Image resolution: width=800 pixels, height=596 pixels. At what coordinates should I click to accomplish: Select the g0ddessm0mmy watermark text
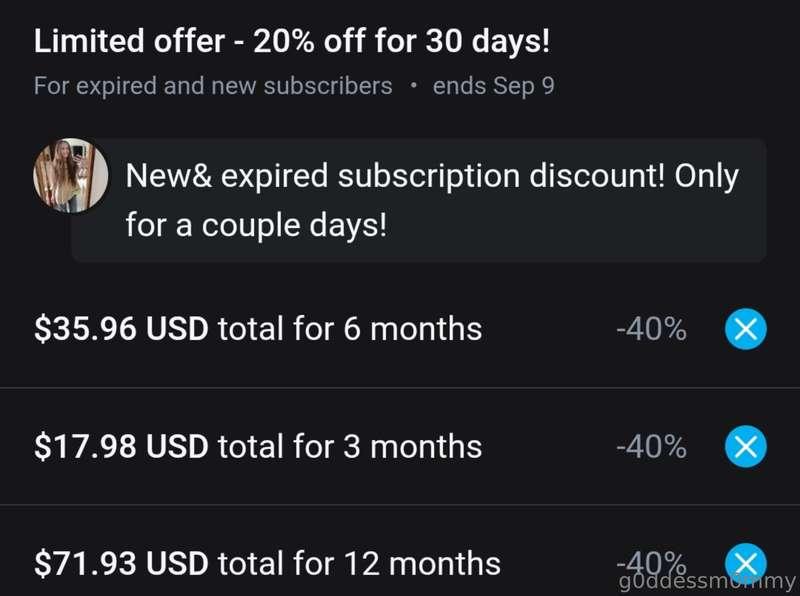(710, 580)
